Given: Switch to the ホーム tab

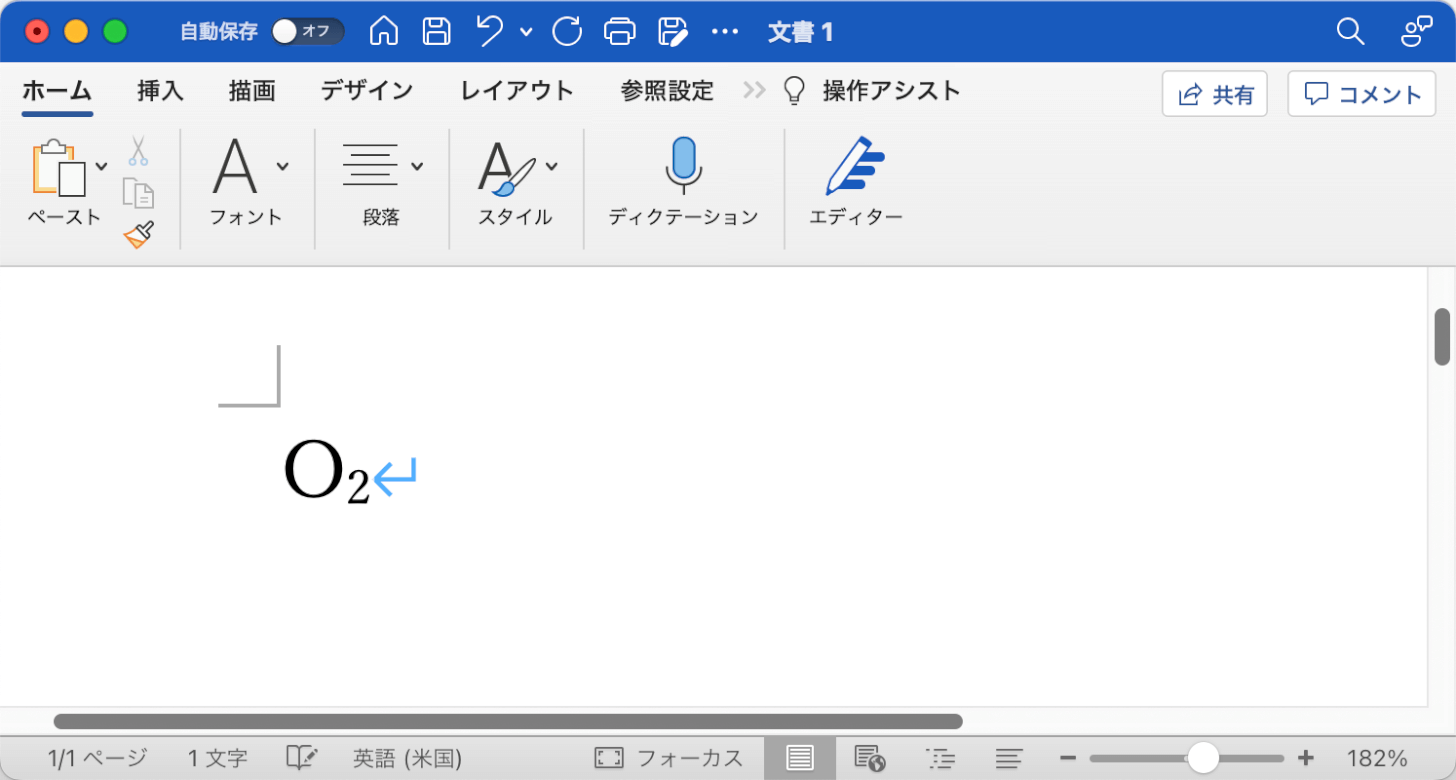Looking at the screenshot, I should point(57,92).
